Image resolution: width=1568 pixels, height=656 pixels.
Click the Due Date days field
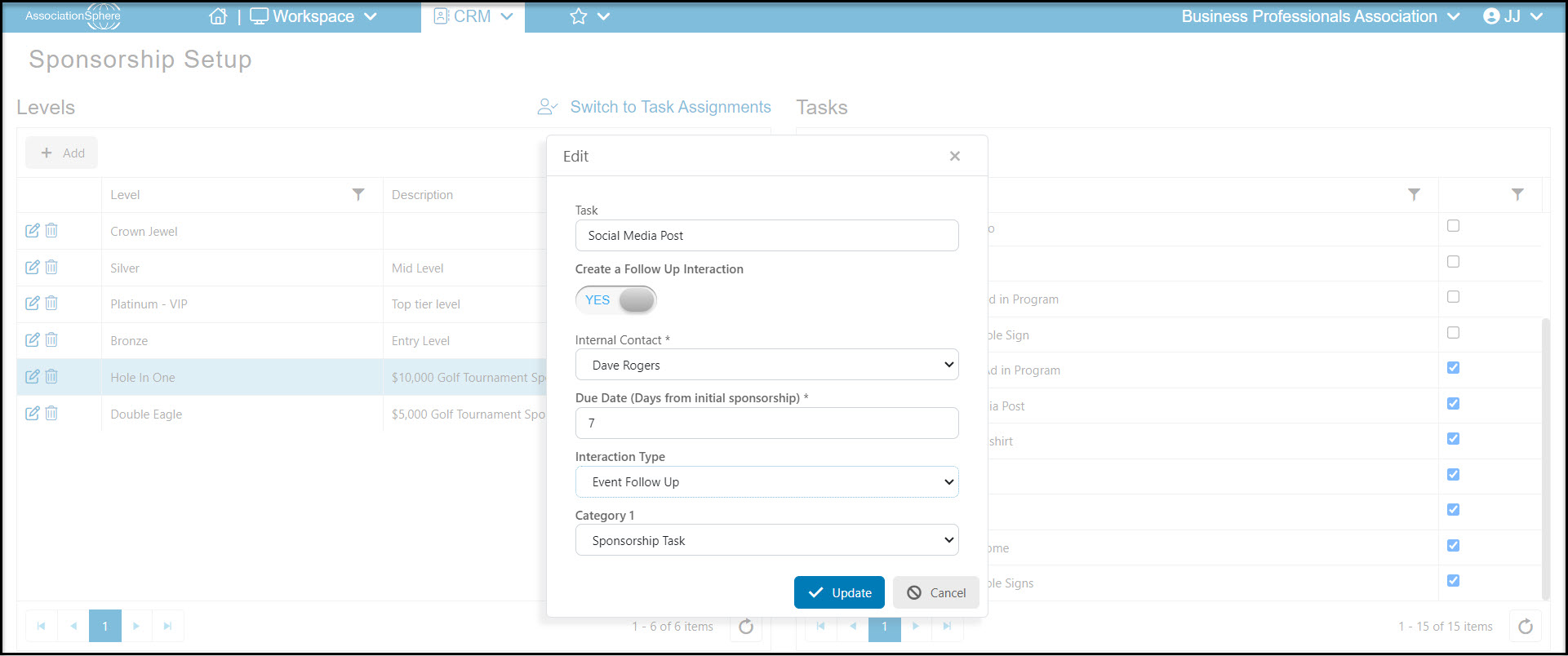point(766,423)
